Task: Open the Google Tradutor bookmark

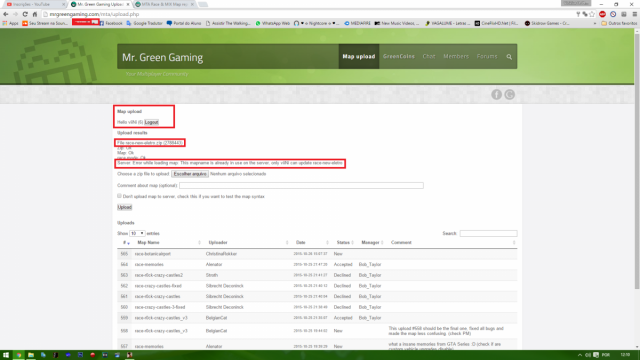Action: 144,23
